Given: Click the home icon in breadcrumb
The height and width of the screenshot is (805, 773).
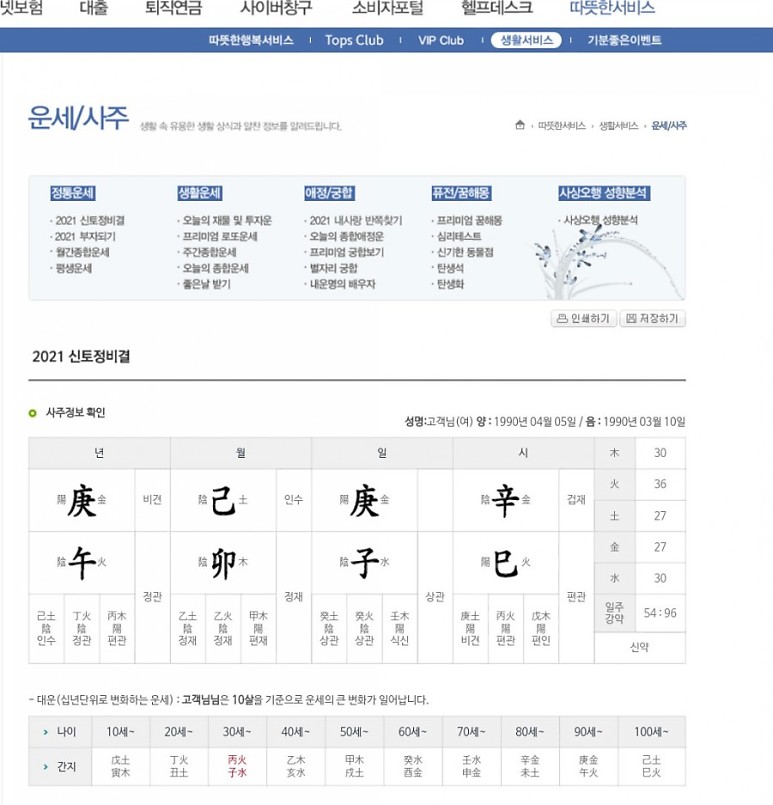Looking at the screenshot, I should pos(520,125).
